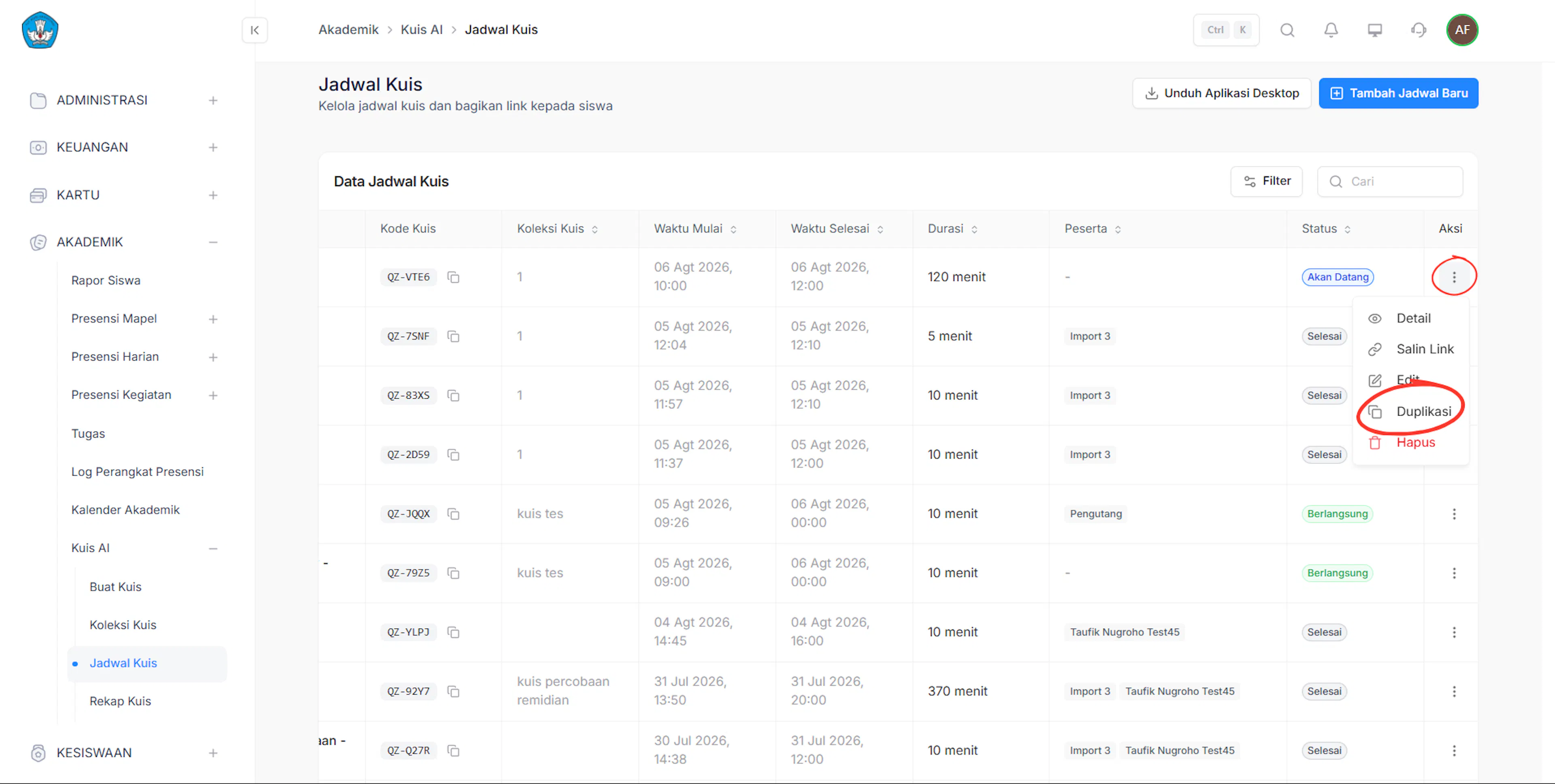Copy quiz code QZ-JQQX
Screen dimensions: 1555x784
point(454,514)
